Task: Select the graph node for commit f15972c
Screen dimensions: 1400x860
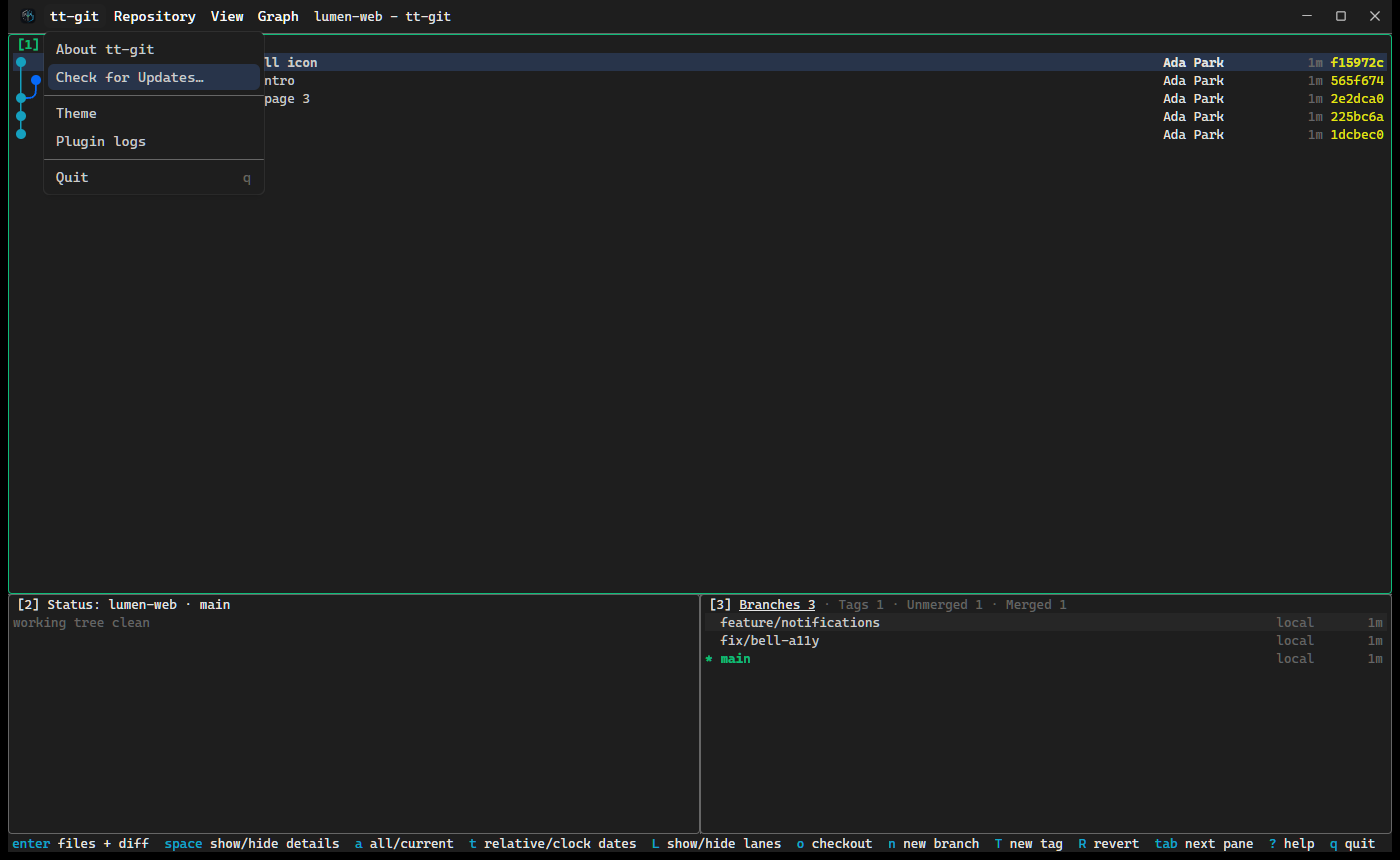Action: (21, 62)
